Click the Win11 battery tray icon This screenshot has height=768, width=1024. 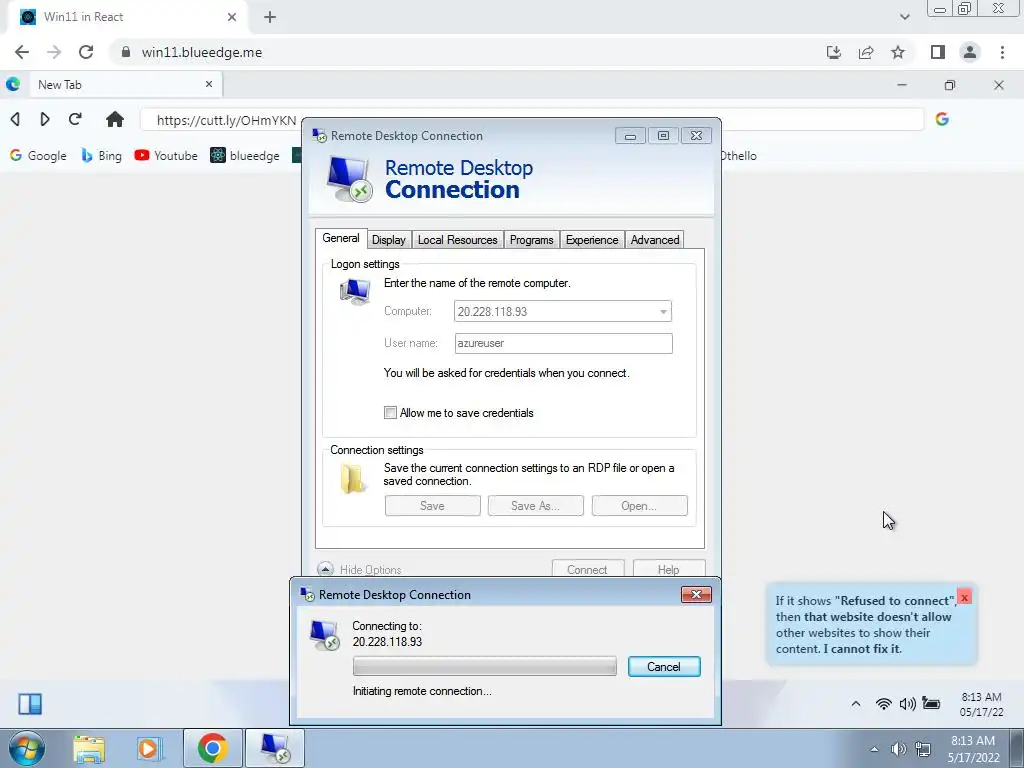pyautogui.click(x=931, y=703)
